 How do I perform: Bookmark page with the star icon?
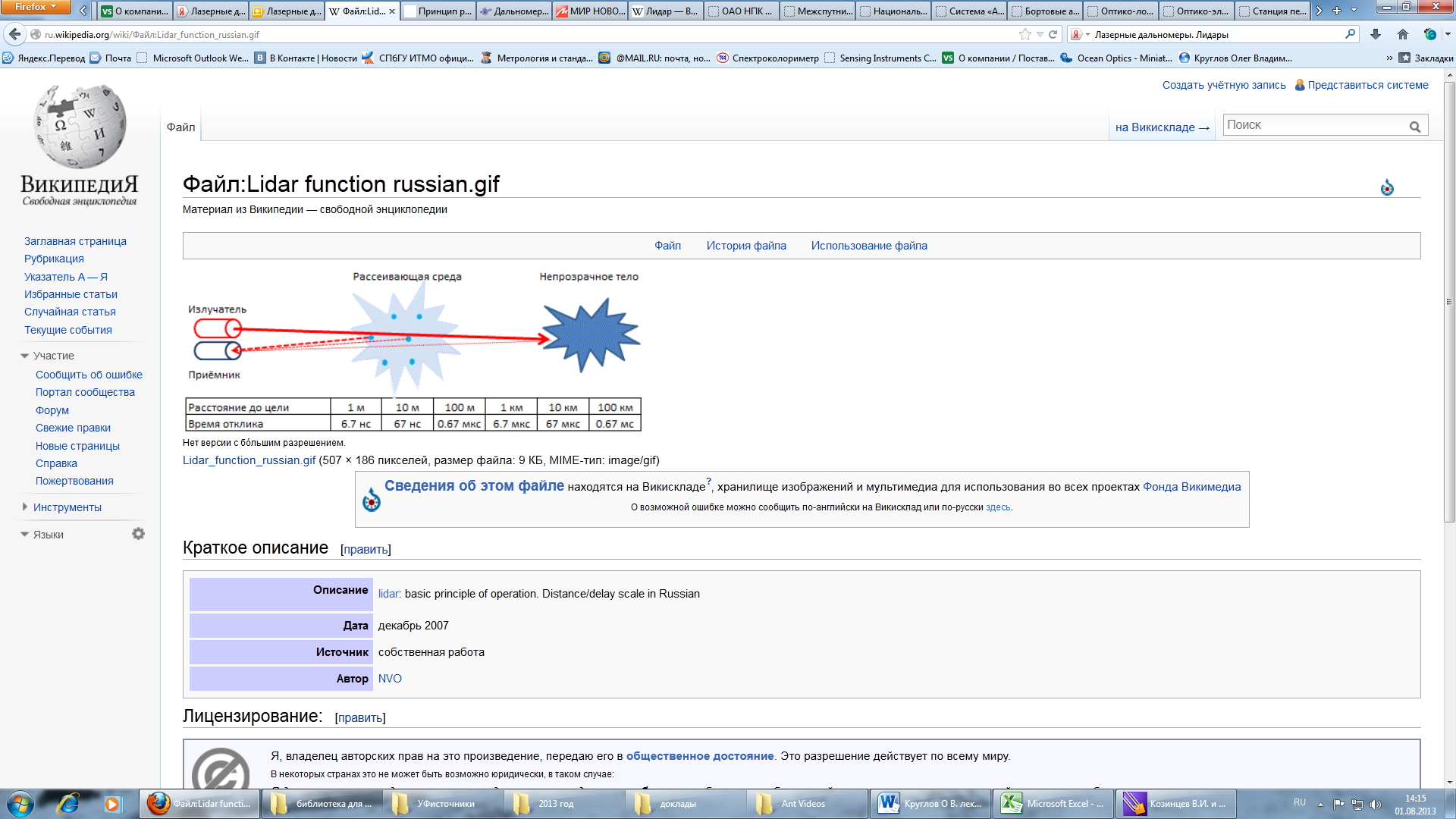[x=1025, y=34]
